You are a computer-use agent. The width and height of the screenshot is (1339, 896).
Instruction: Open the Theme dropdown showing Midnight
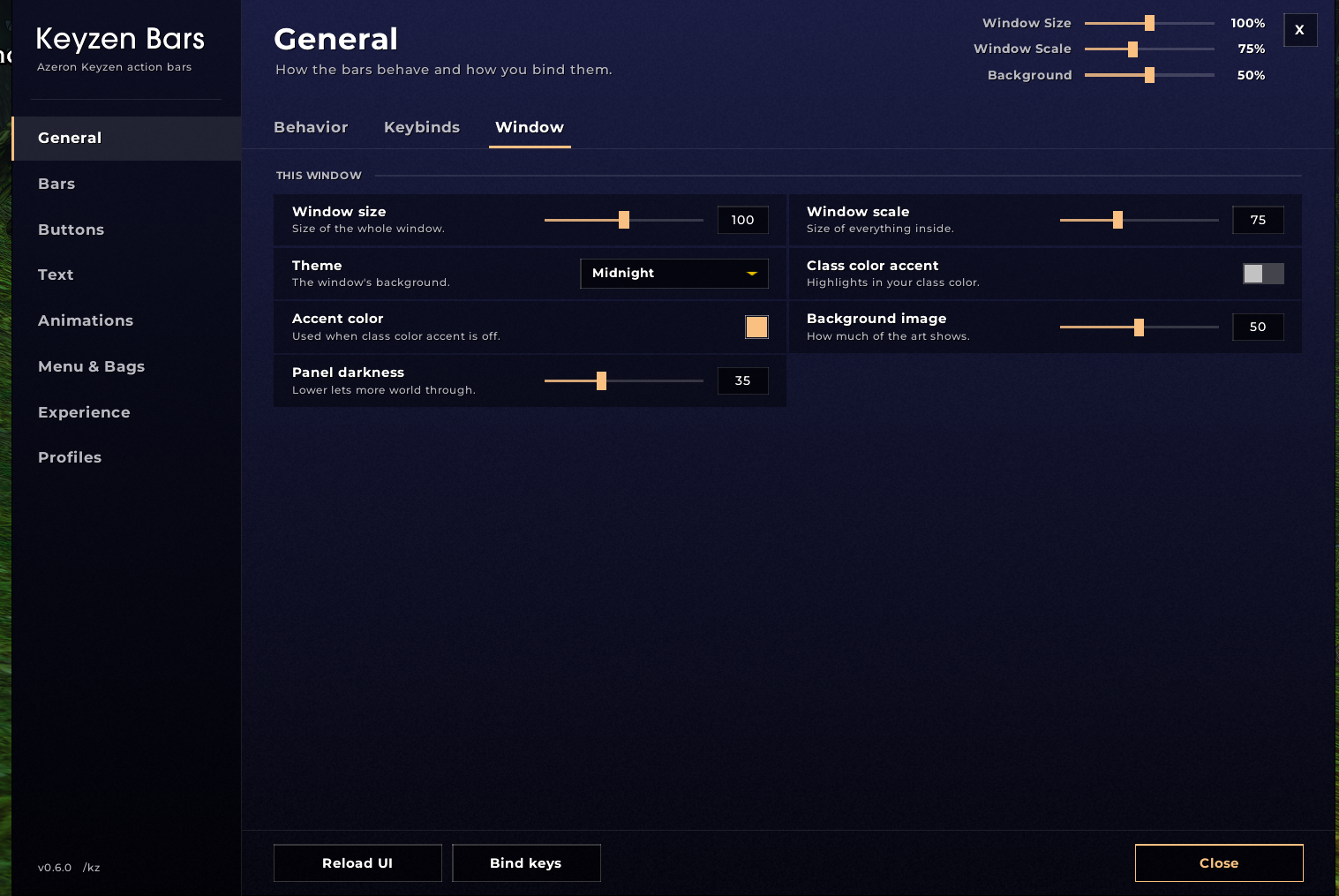pos(674,274)
